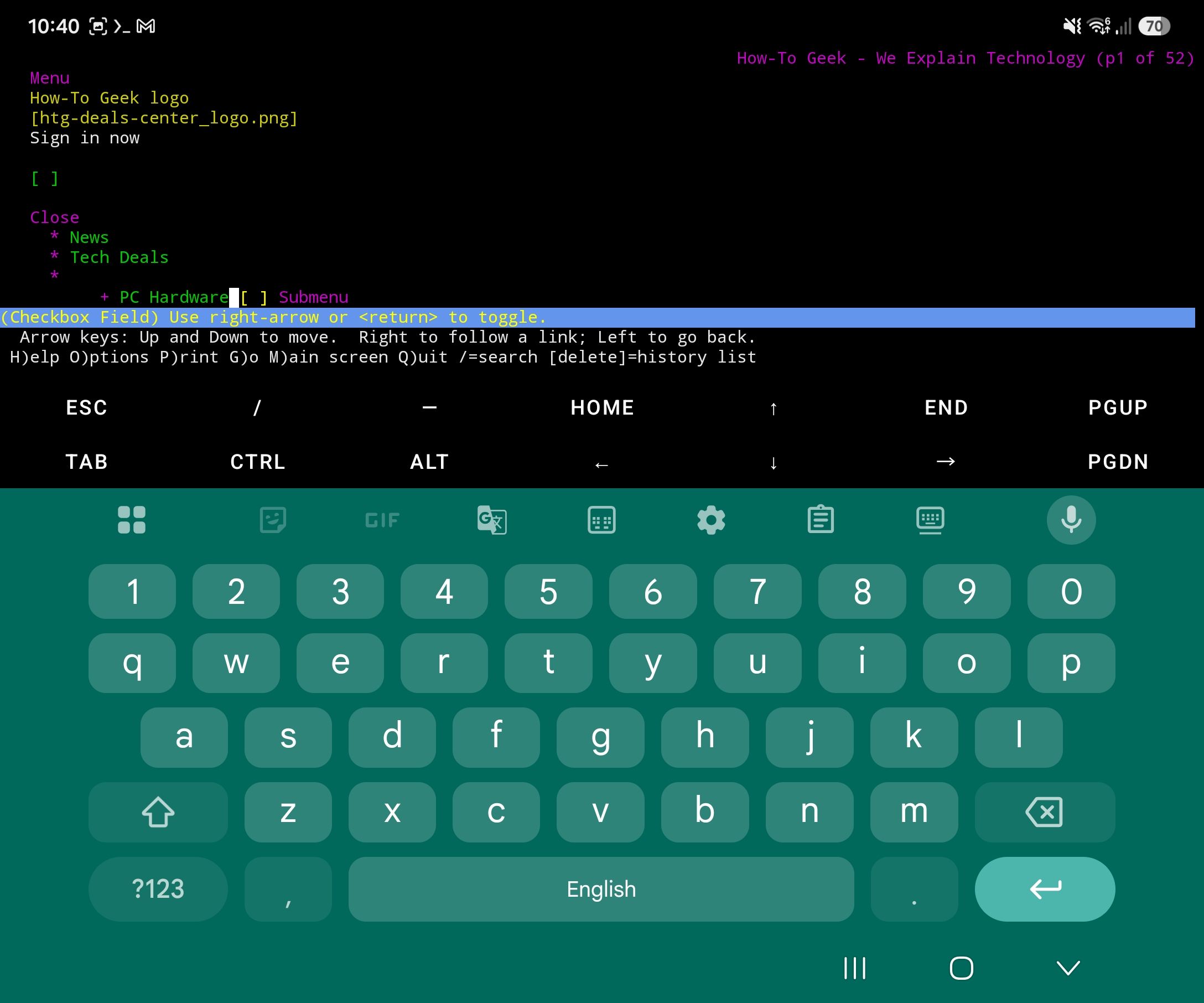Image resolution: width=1204 pixels, height=1003 pixels.
Task: Open the Translate tool
Action: [x=492, y=520]
